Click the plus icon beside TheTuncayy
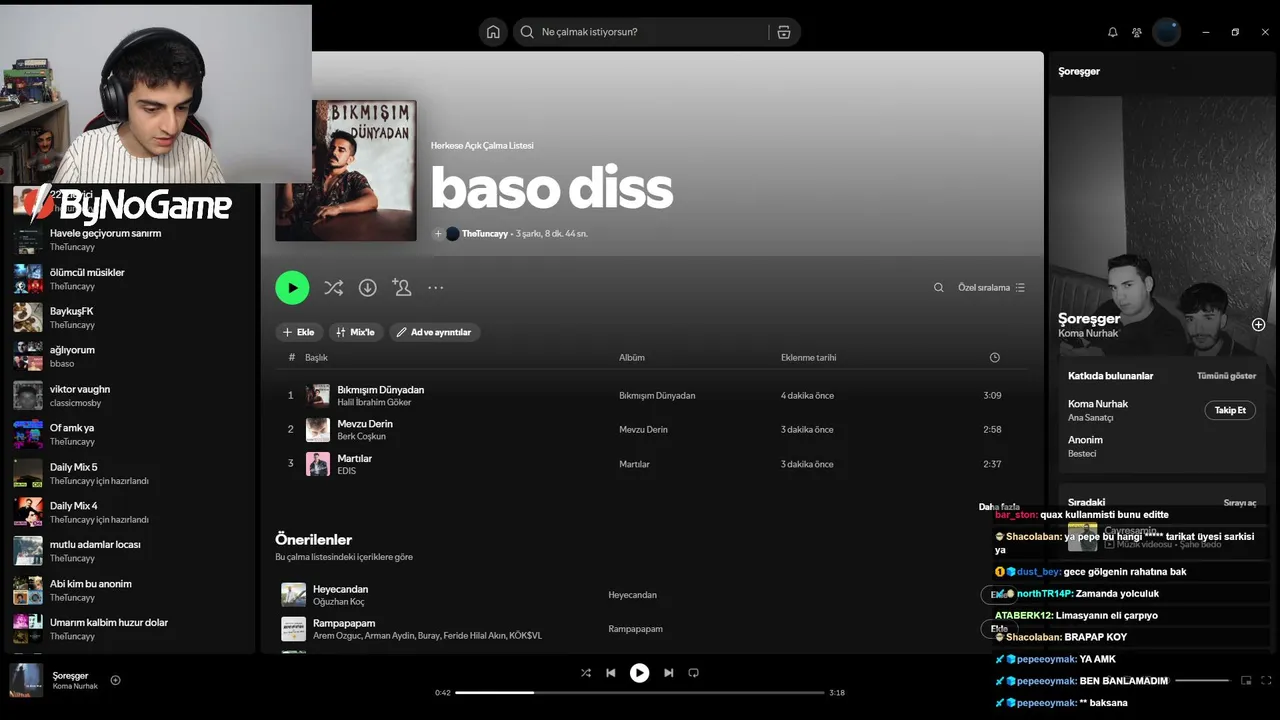This screenshot has width=1280, height=720. (x=438, y=234)
